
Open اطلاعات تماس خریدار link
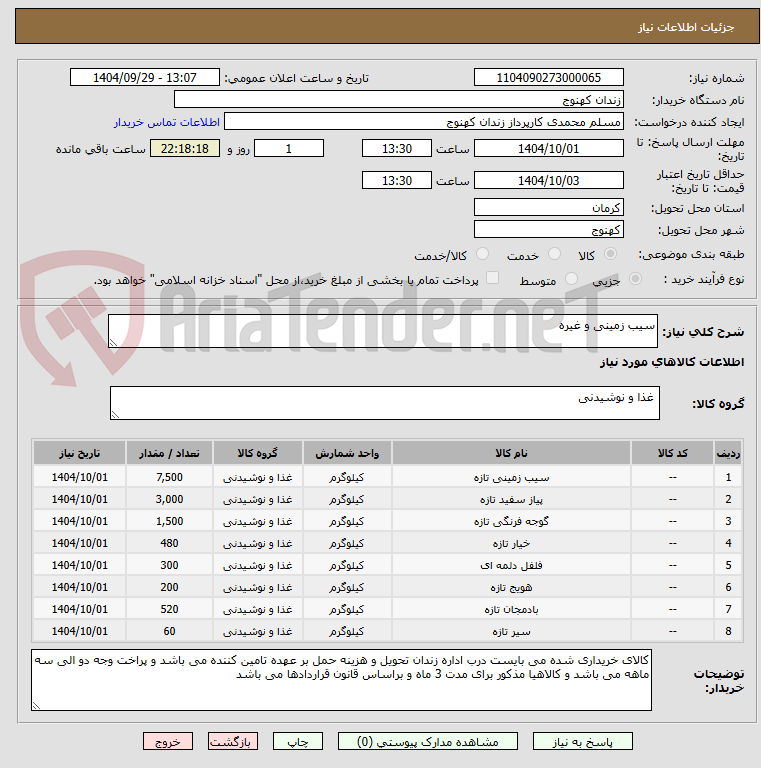pyautogui.click(x=167, y=122)
